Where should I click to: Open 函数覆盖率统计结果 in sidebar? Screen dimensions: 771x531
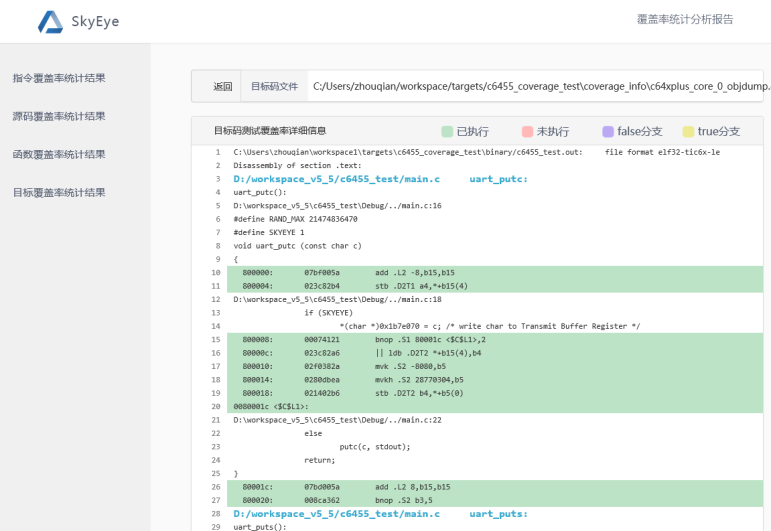(59, 154)
